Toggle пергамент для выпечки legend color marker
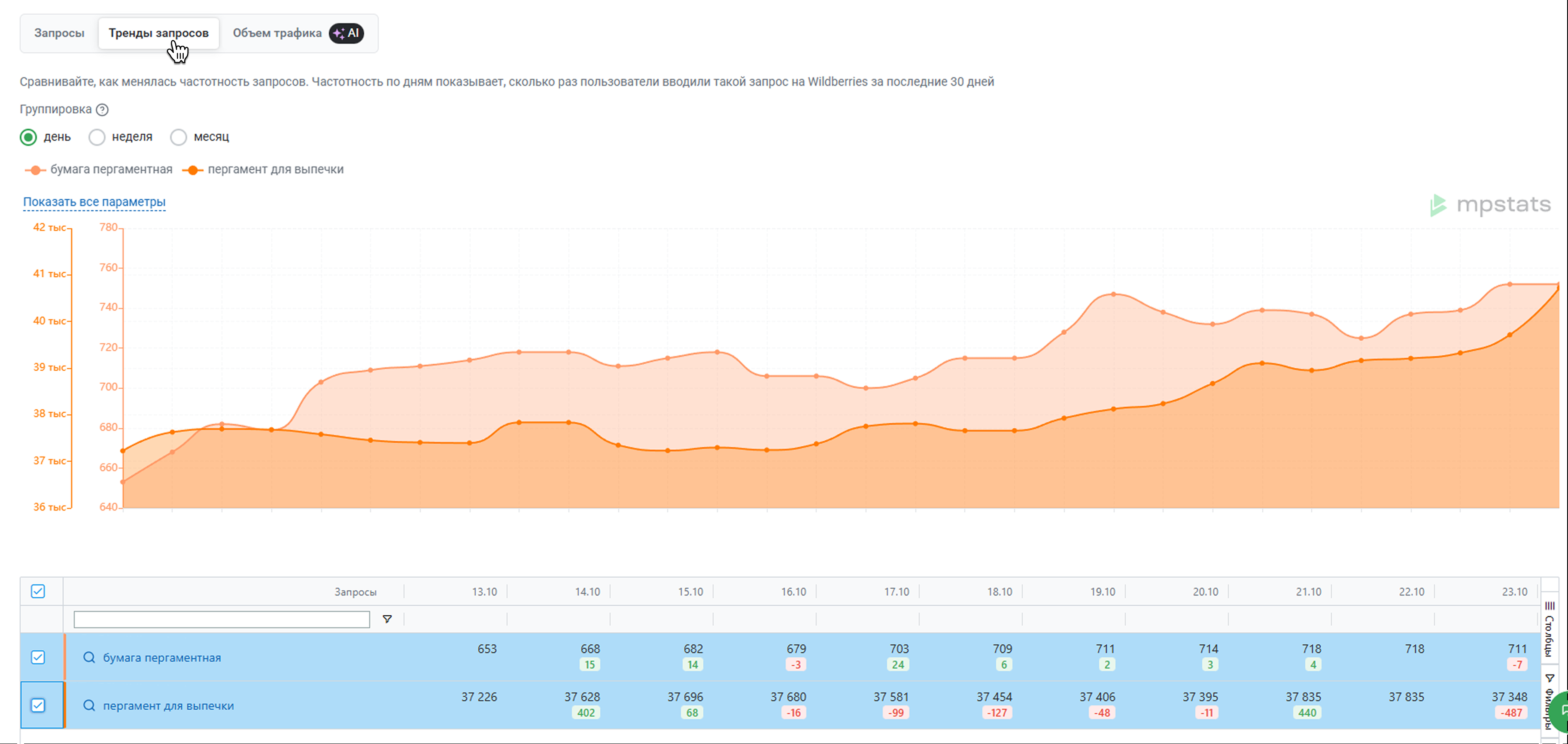 click(192, 170)
